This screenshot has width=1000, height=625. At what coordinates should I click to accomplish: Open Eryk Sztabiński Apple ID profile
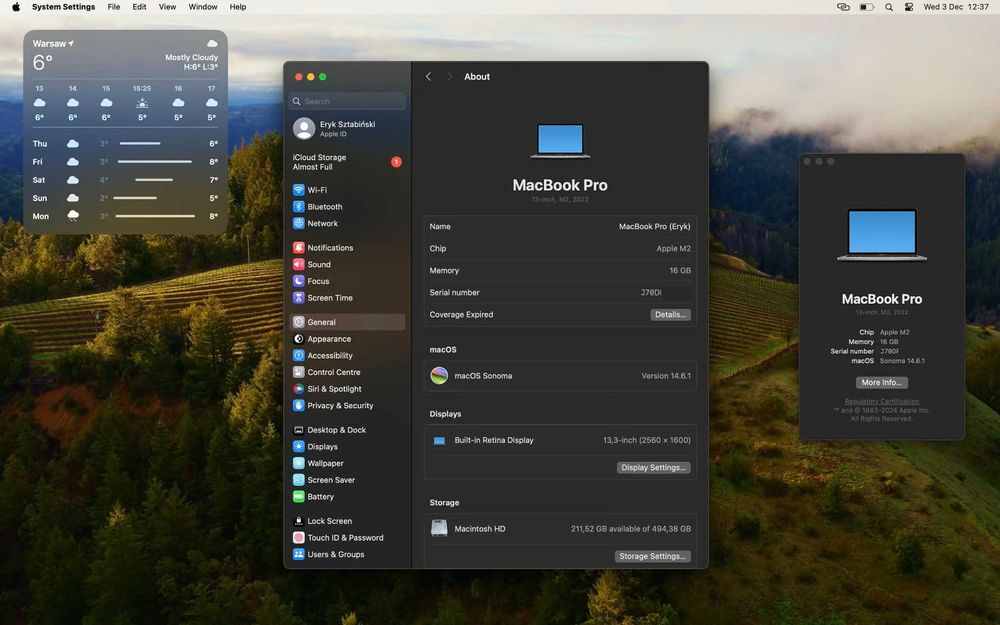click(348, 129)
